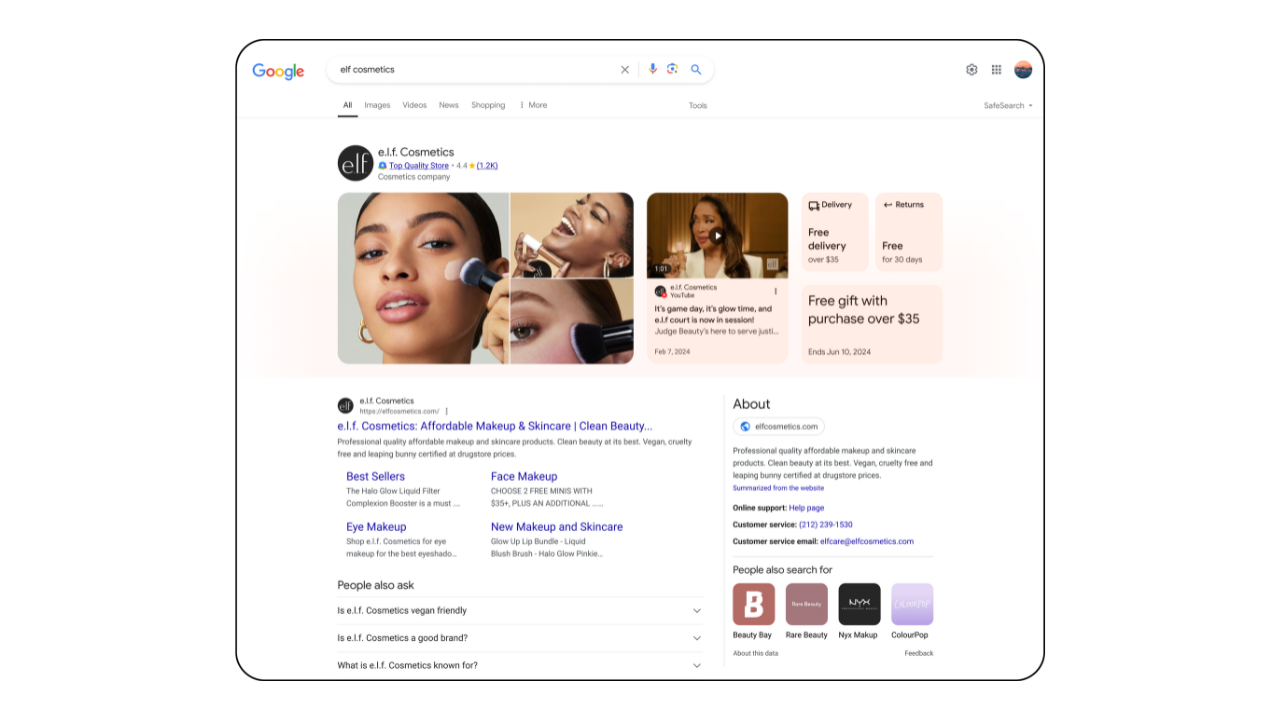Select the Nyx Makeup thumbnail
The height and width of the screenshot is (720, 1280).
pos(859,604)
